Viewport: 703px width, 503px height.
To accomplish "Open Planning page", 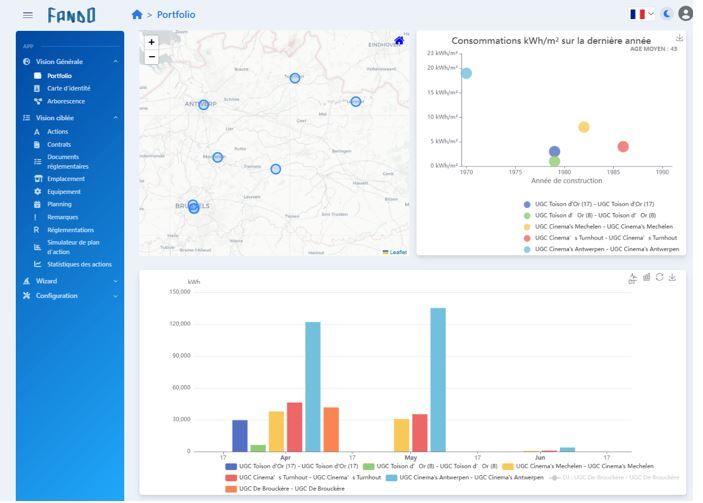I will coord(59,204).
